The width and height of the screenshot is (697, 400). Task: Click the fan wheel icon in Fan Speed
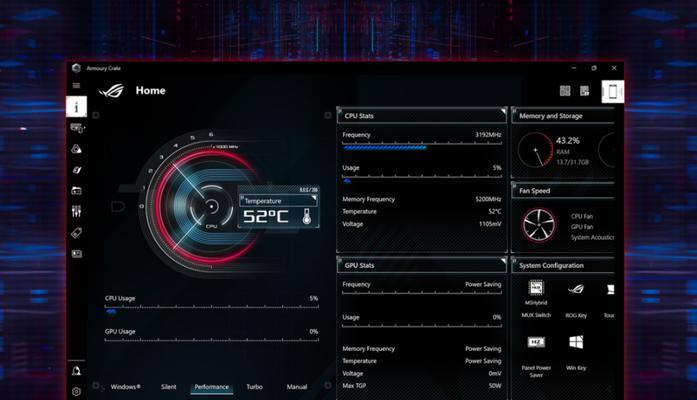click(x=539, y=225)
